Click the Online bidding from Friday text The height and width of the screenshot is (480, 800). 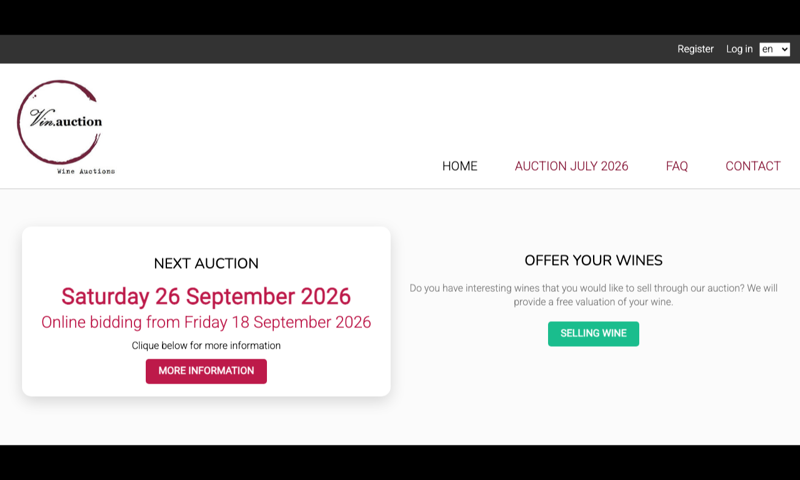[206, 322]
